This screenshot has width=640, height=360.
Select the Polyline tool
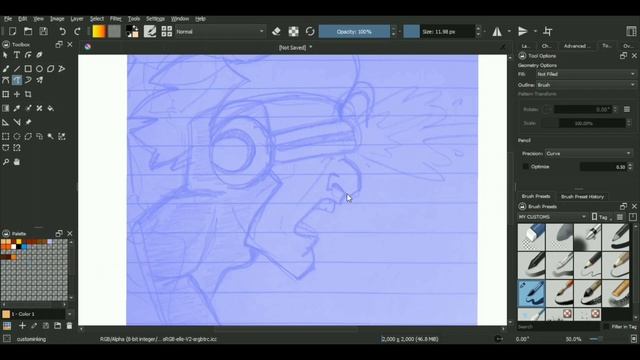62,69
